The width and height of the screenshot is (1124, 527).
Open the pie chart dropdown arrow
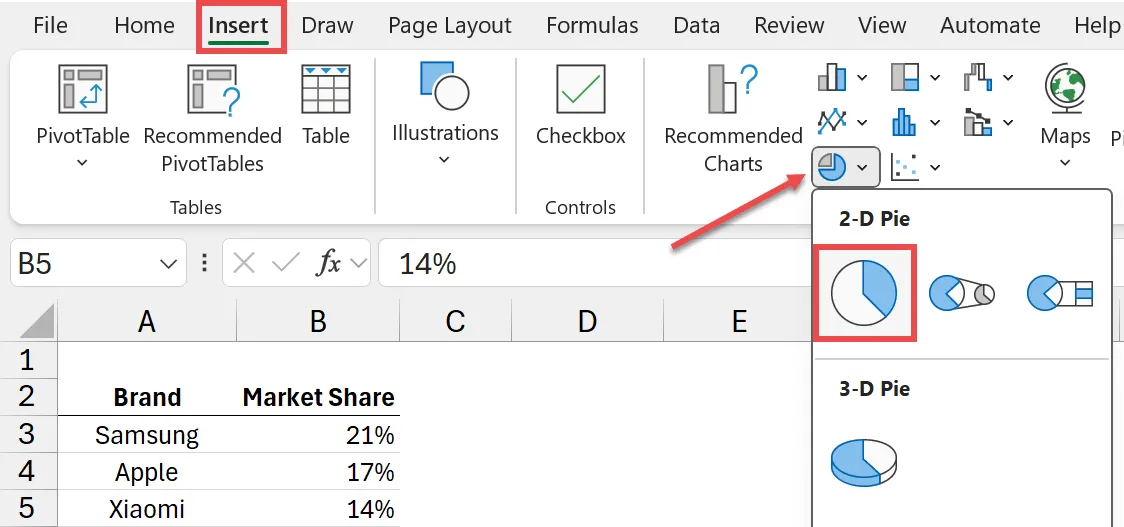(862, 167)
